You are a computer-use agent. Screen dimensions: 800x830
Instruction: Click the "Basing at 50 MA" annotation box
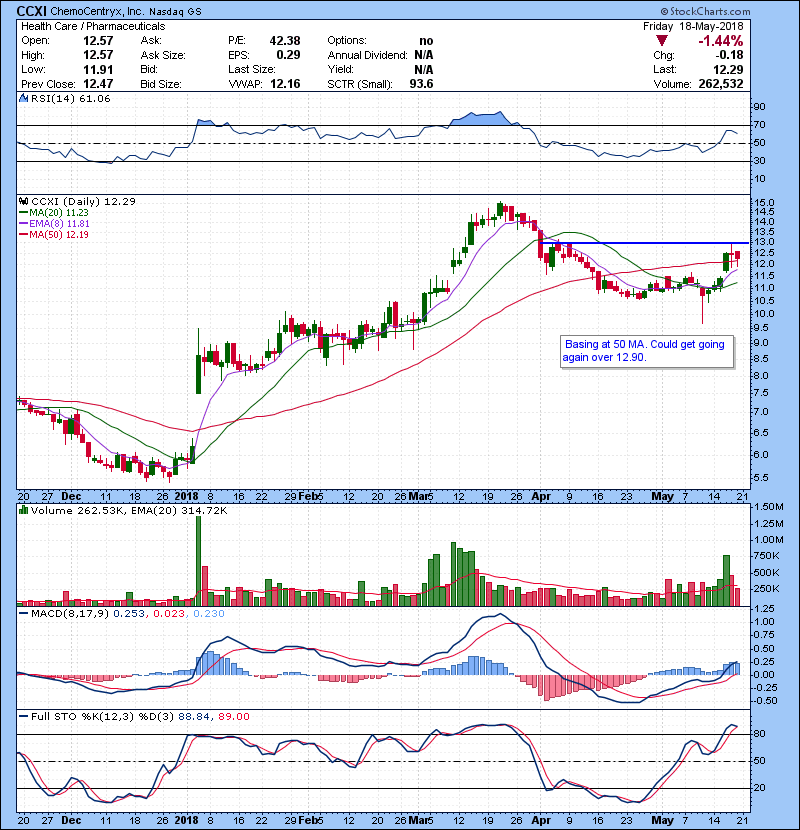pos(647,351)
